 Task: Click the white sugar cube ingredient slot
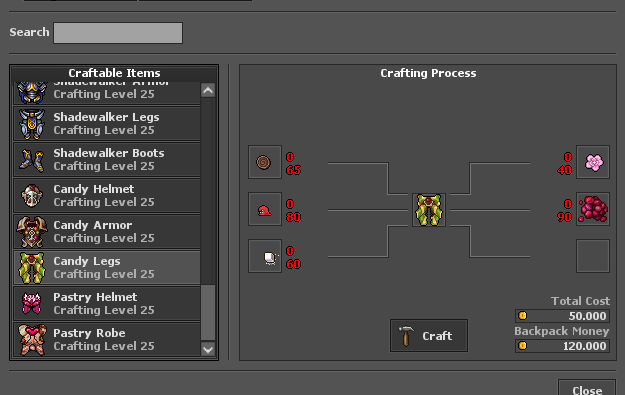(265, 256)
